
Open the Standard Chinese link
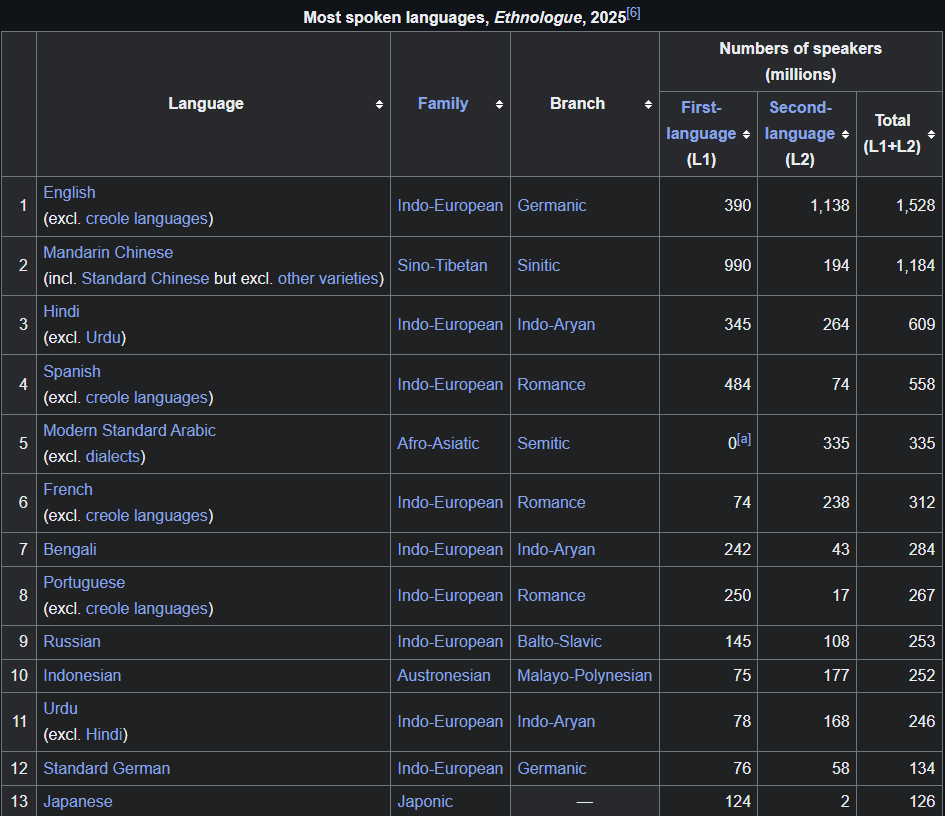click(x=145, y=278)
